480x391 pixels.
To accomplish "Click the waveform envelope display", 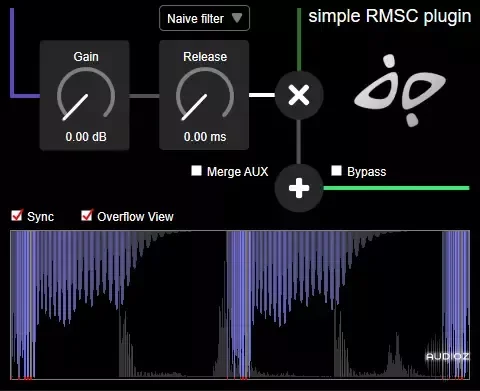I will pyautogui.click(x=240, y=305).
